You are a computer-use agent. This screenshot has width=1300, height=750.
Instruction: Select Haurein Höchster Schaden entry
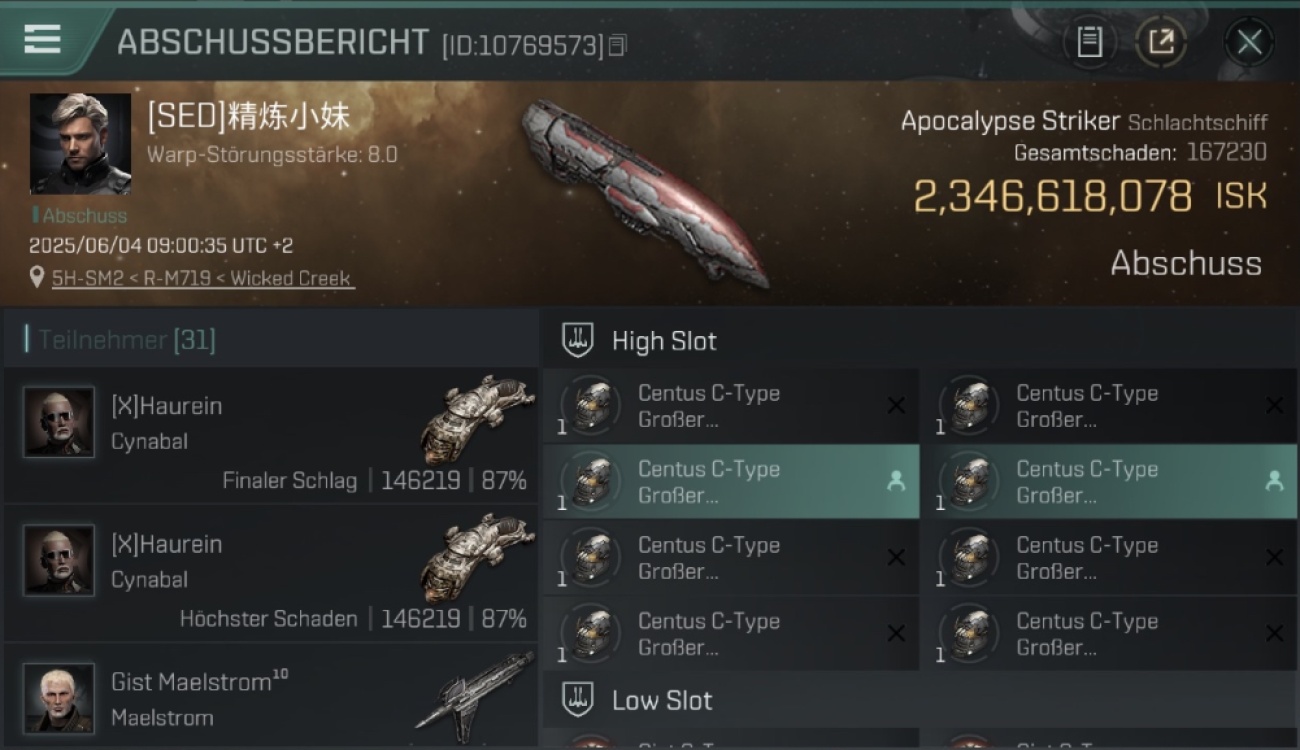(271, 574)
